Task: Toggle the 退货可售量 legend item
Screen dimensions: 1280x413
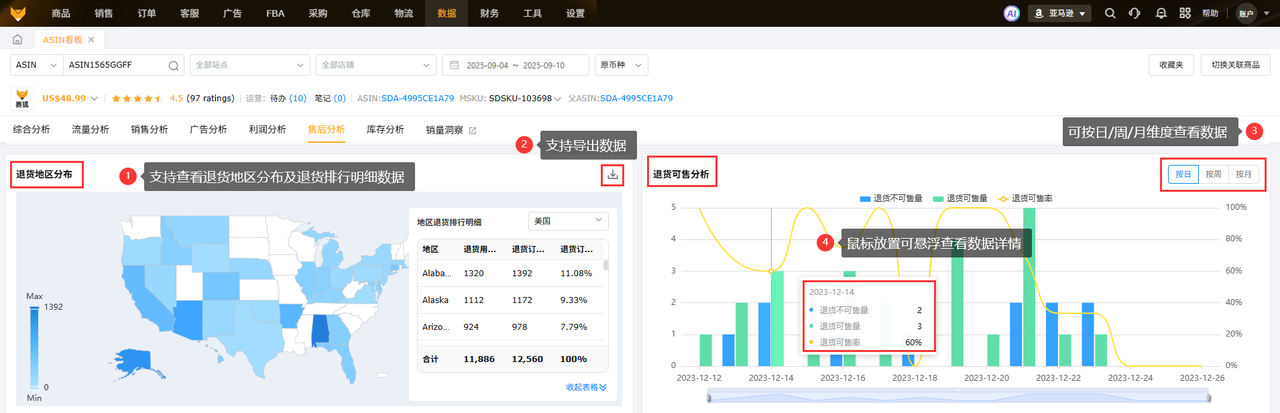Action: (x=960, y=198)
